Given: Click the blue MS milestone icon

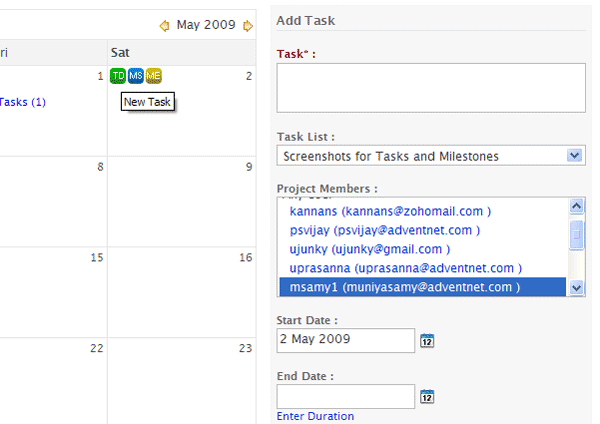Looking at the screenshot, I should coord(135,76).
